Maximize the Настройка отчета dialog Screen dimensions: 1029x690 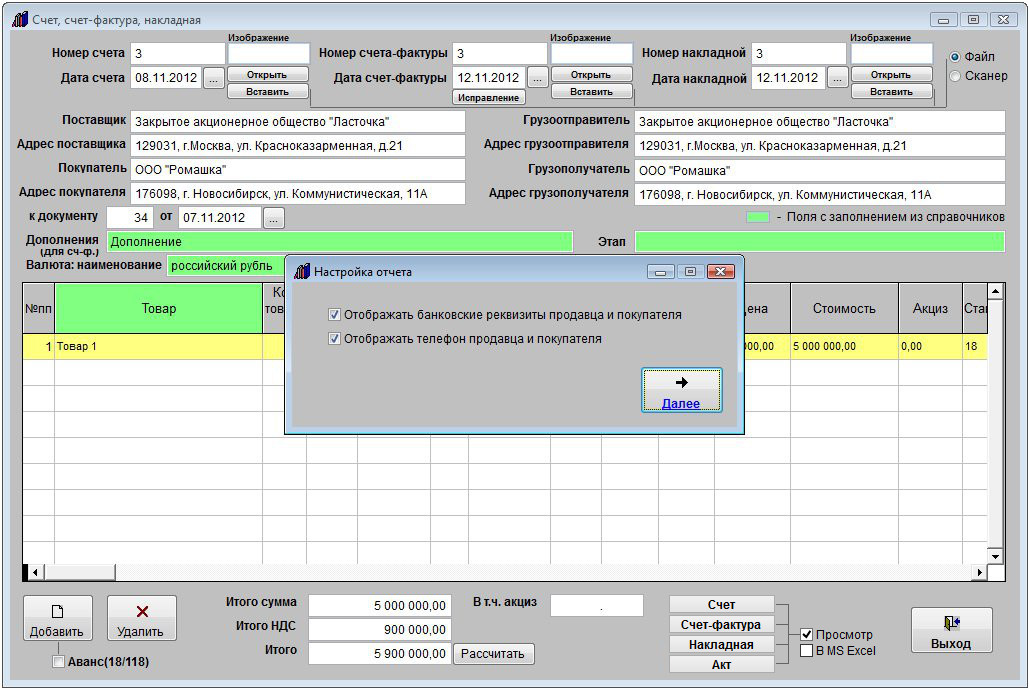[x=690, y=272]
